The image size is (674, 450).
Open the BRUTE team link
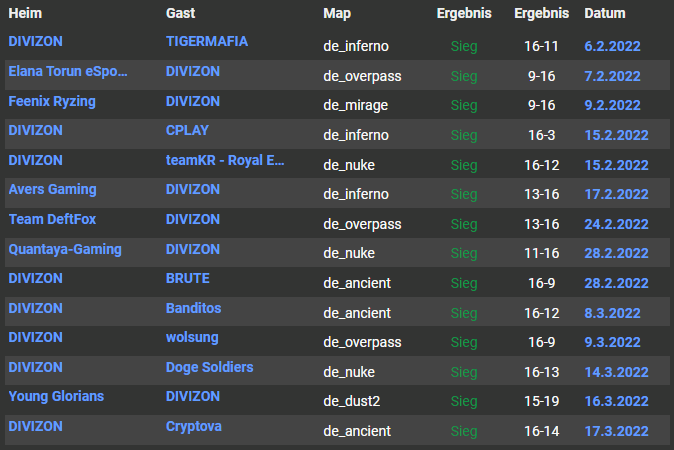pyautogui.click(x=188, y=279)
